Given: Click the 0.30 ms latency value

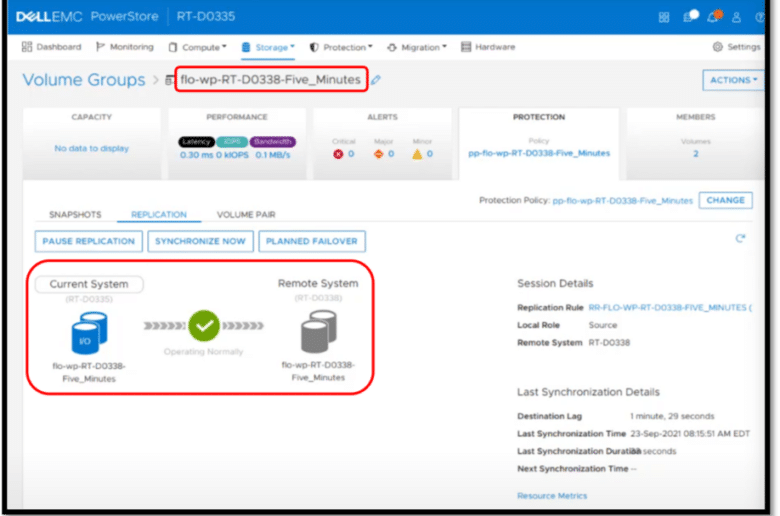Looking at the screenshot, I should (x=196, y=155).
